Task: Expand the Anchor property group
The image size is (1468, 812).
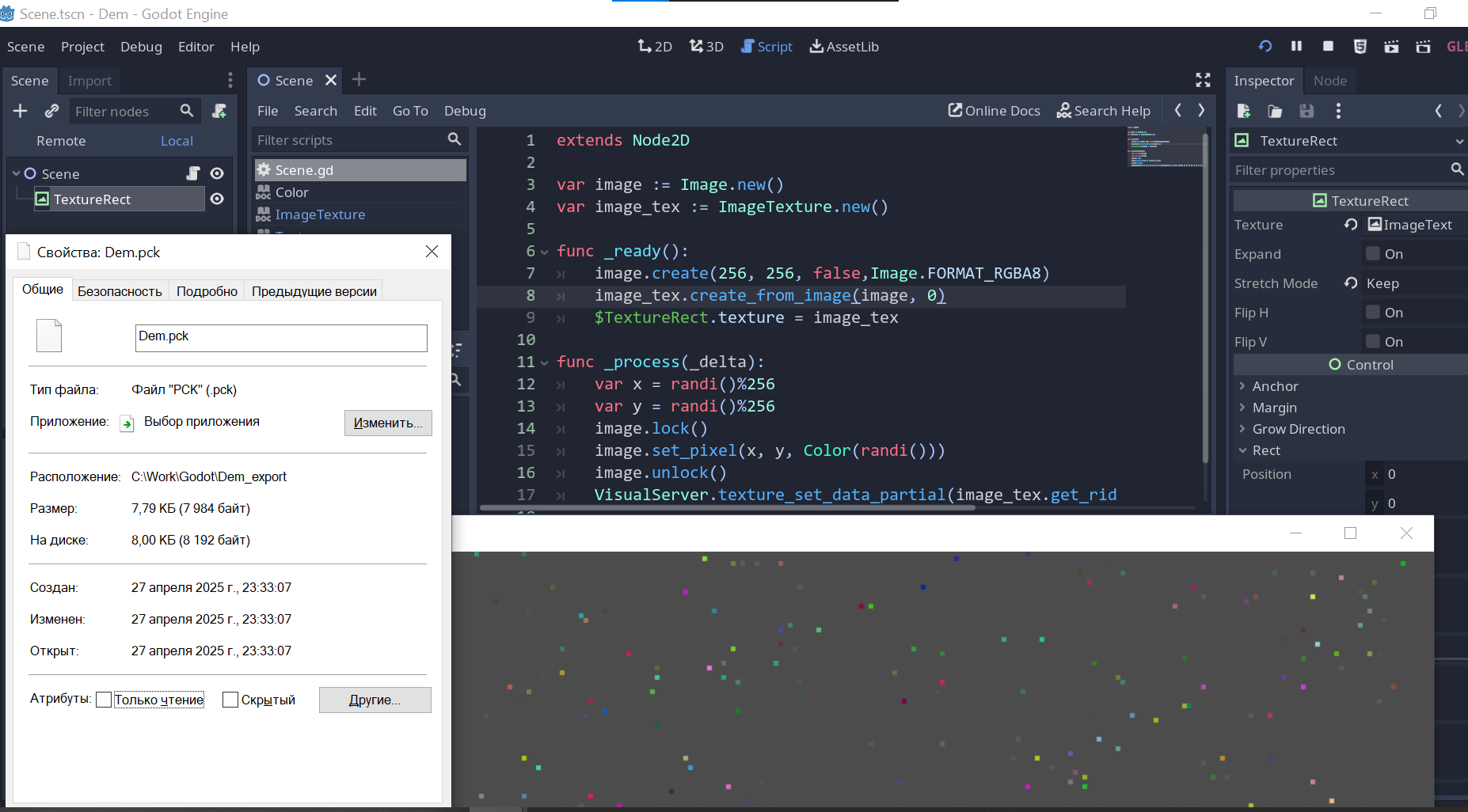Action: point(1242,386)
